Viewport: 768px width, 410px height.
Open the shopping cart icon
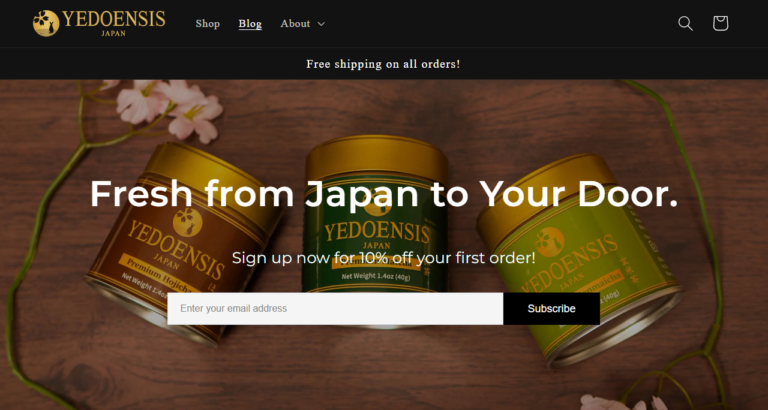(720, 23)
